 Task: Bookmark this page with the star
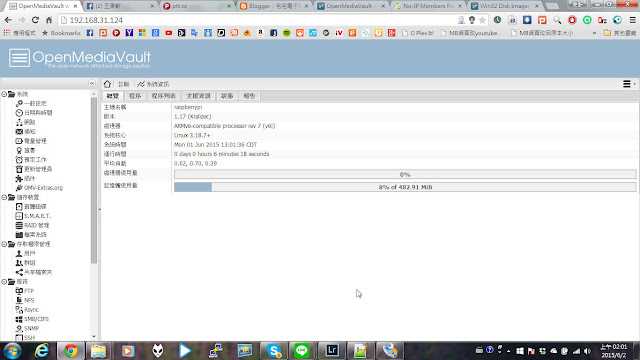(482, 20)
